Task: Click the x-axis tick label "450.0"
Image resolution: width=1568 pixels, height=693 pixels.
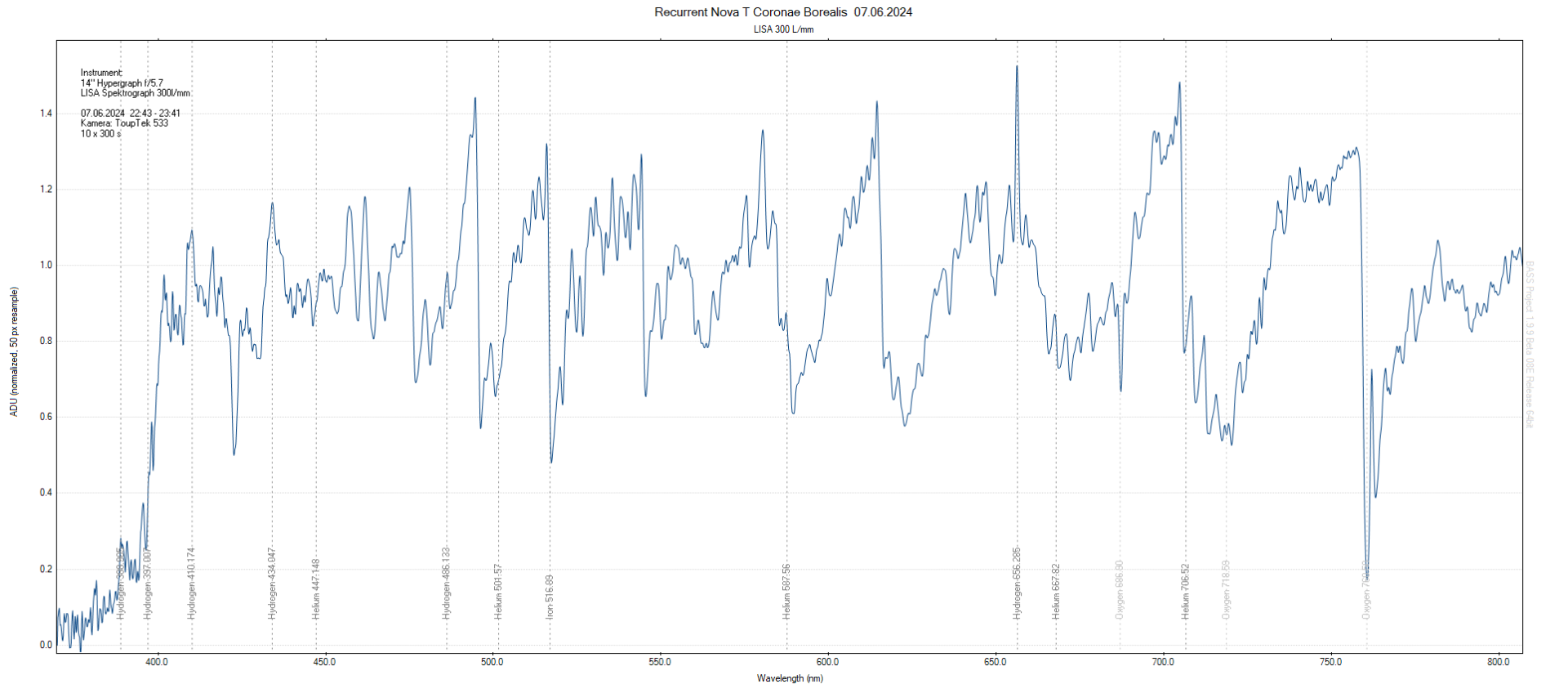Action: (x=324, y=662)
